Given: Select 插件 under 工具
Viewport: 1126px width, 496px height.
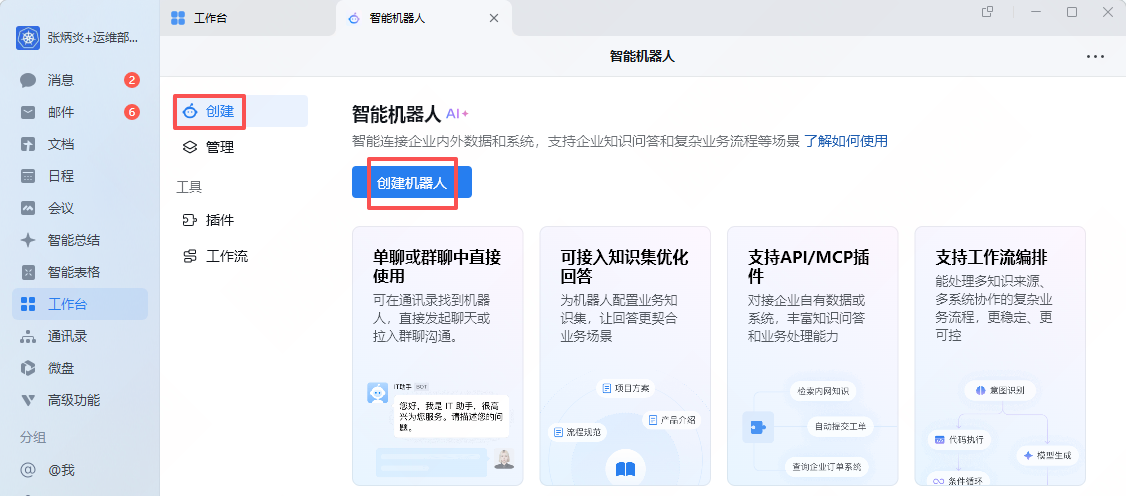Looking at the screenshot, I should [x=243, y=220].
